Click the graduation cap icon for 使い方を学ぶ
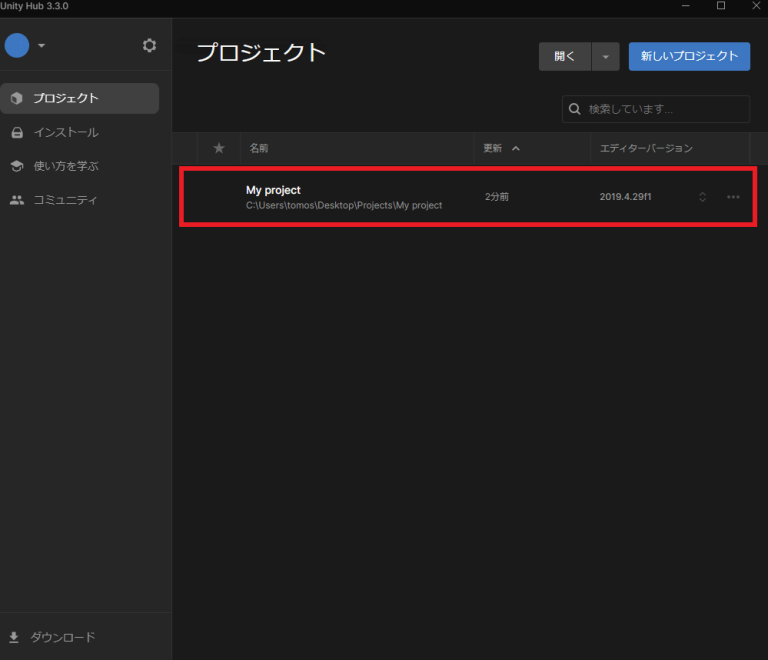 [16, 166]
